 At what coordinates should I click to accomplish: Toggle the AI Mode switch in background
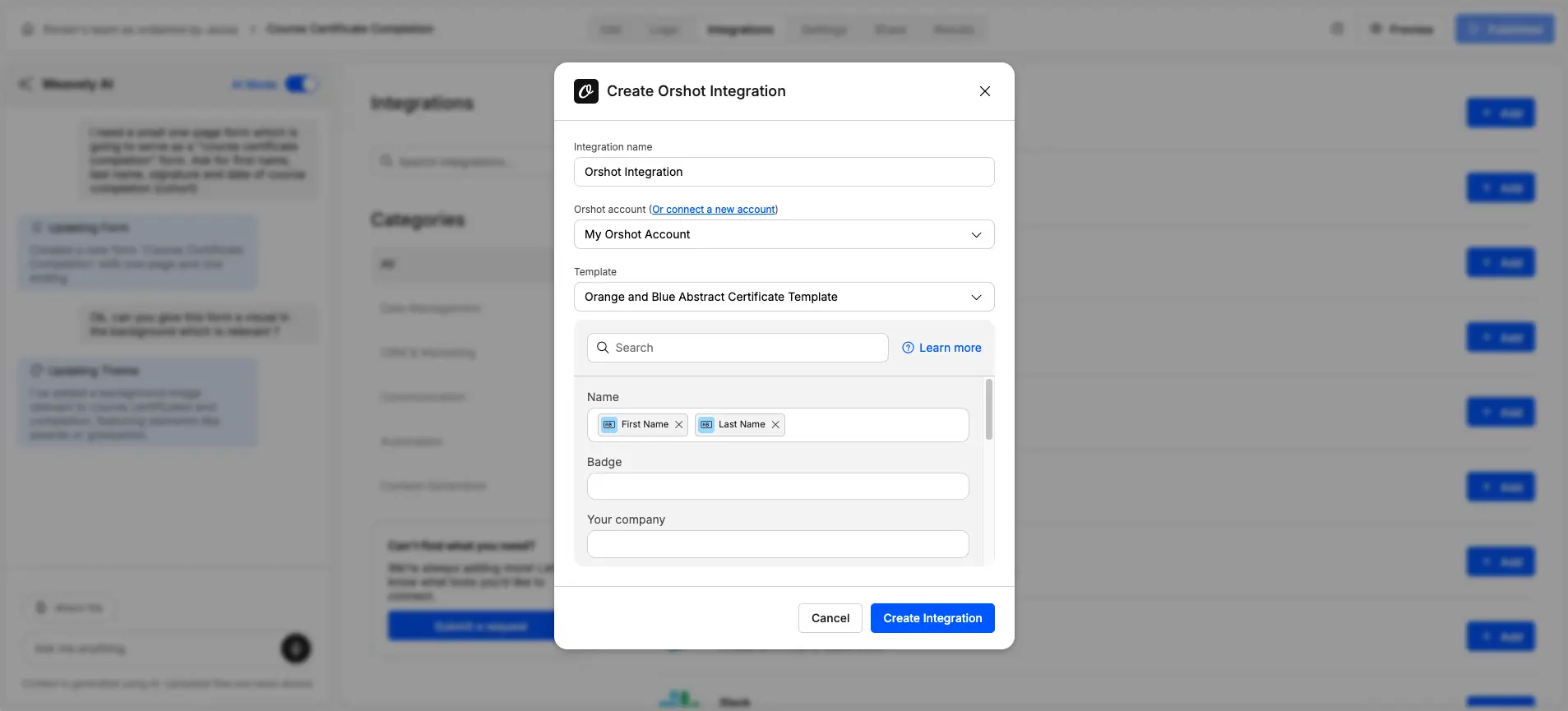pyautogui.click(x=300, y=84)
